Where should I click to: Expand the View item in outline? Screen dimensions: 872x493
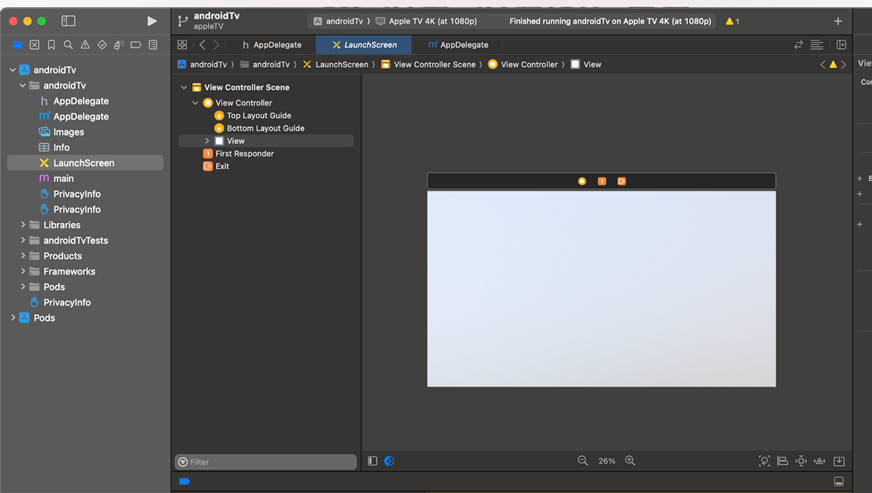(x=207, y=141)
